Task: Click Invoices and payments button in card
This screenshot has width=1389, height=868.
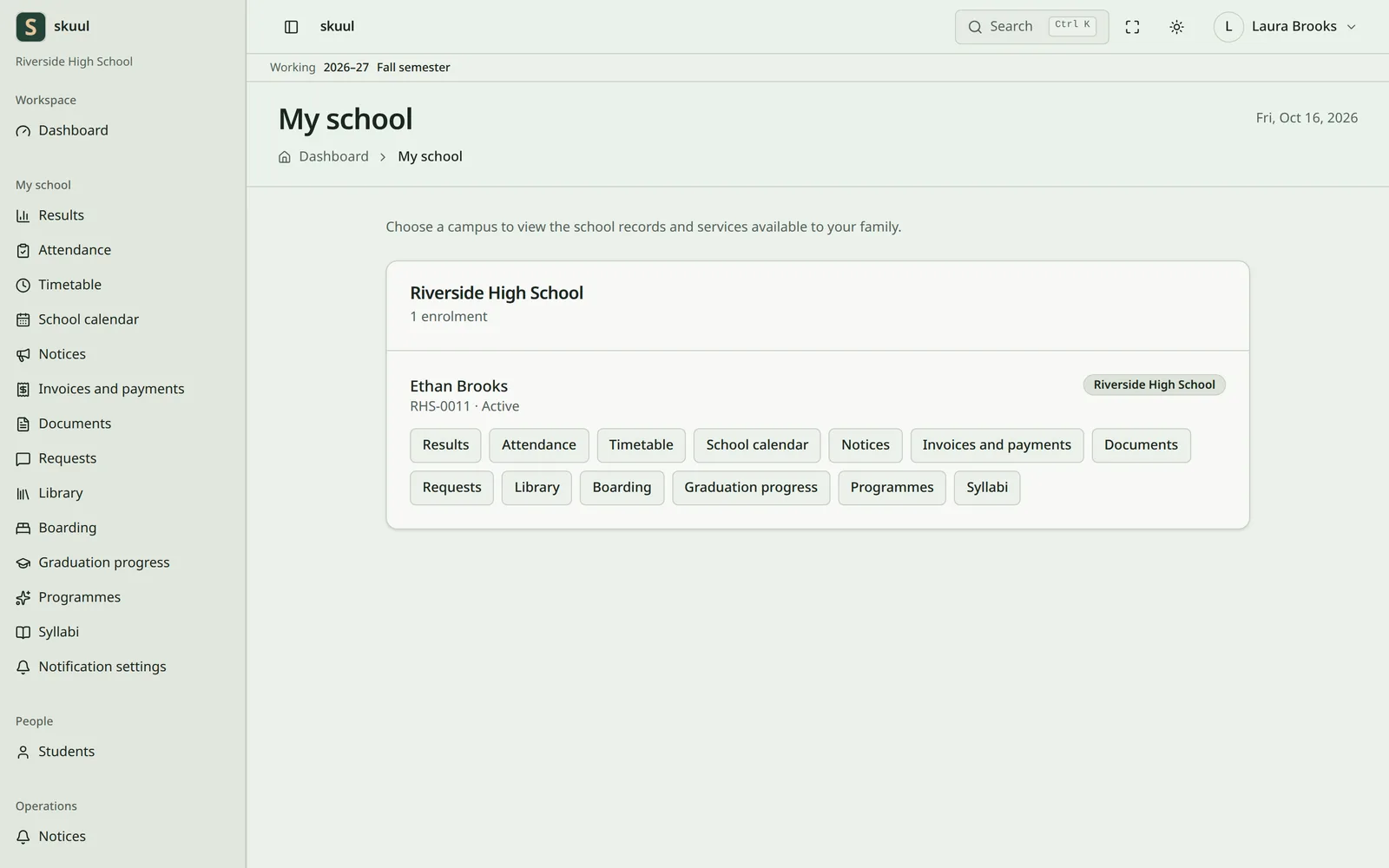Action: click(997, 445)
